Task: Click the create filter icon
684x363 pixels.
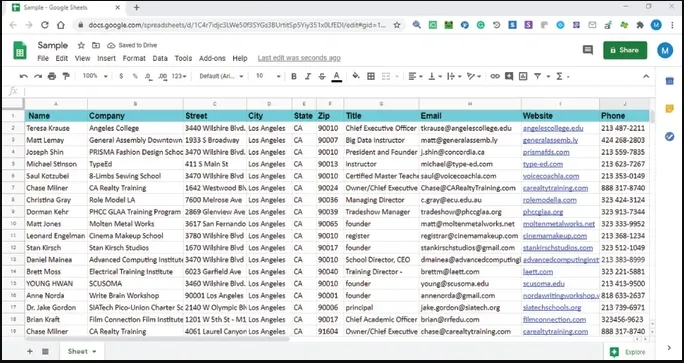Action: pyautogui.click(x=537, y=76)
